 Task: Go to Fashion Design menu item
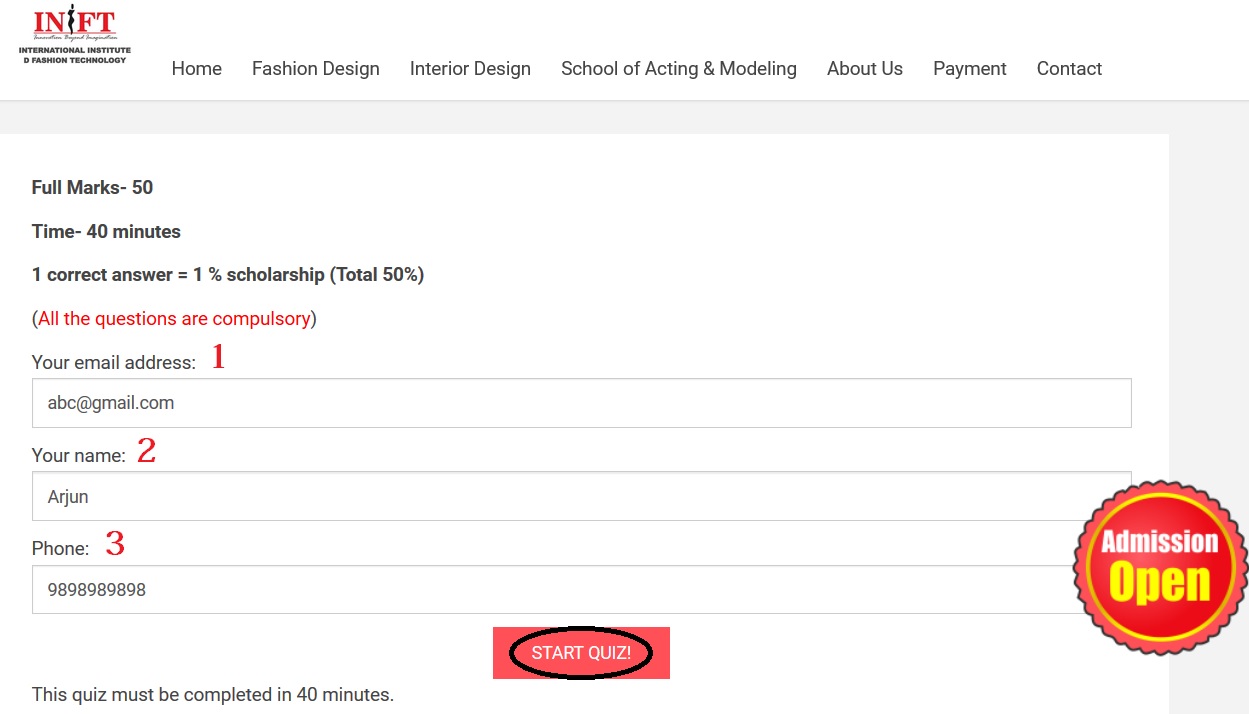click(315, 69)
